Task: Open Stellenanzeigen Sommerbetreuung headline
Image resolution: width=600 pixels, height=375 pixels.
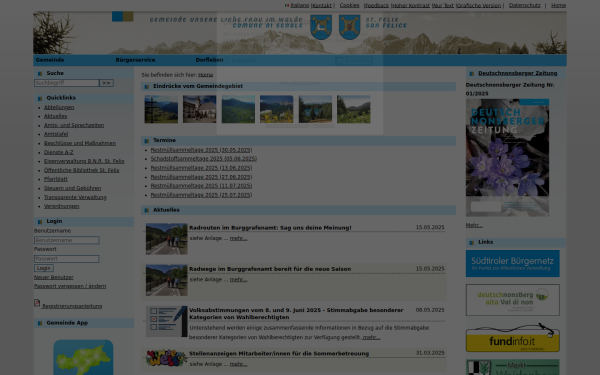Action: tap(279, 354)
